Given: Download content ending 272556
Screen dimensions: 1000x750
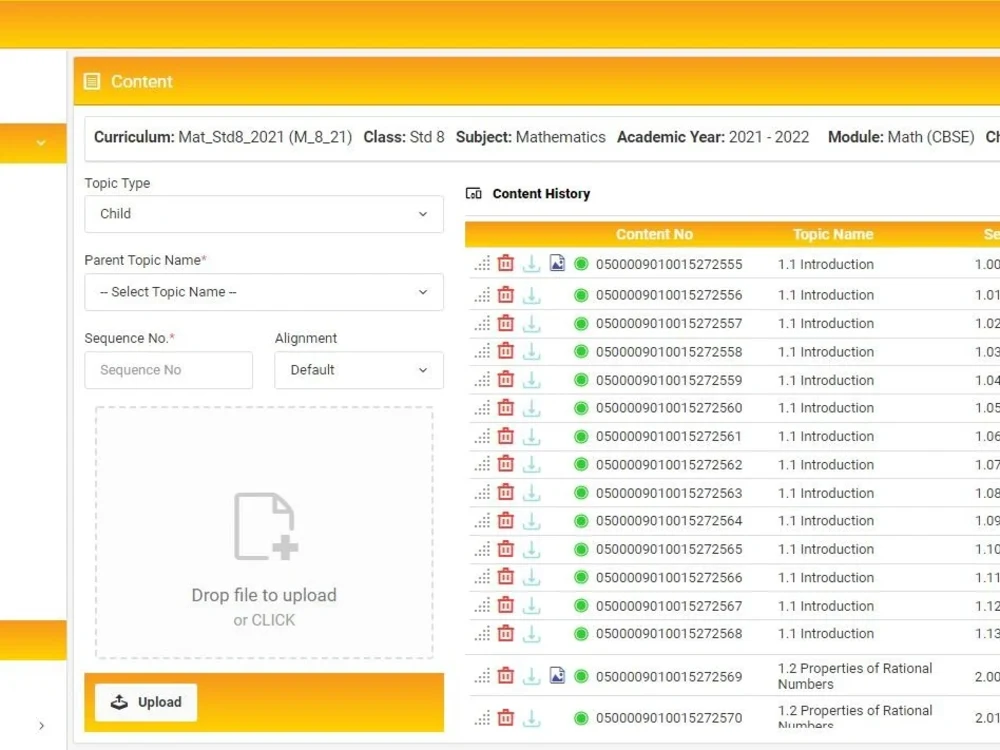Looking at the screenshot, I should pyautogui.click(x=531, y=294).
